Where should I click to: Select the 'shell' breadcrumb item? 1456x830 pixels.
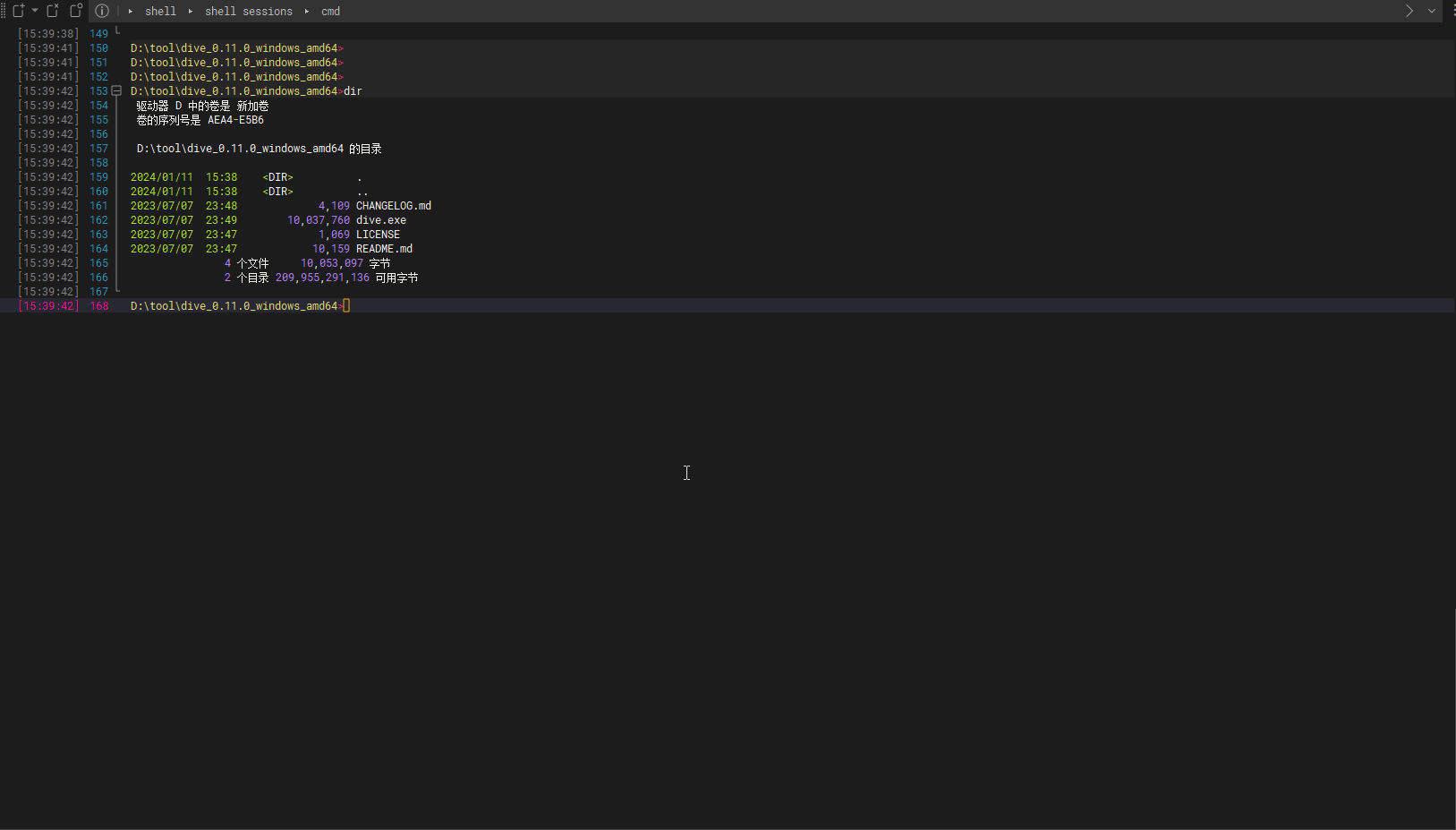coord(160,12)
